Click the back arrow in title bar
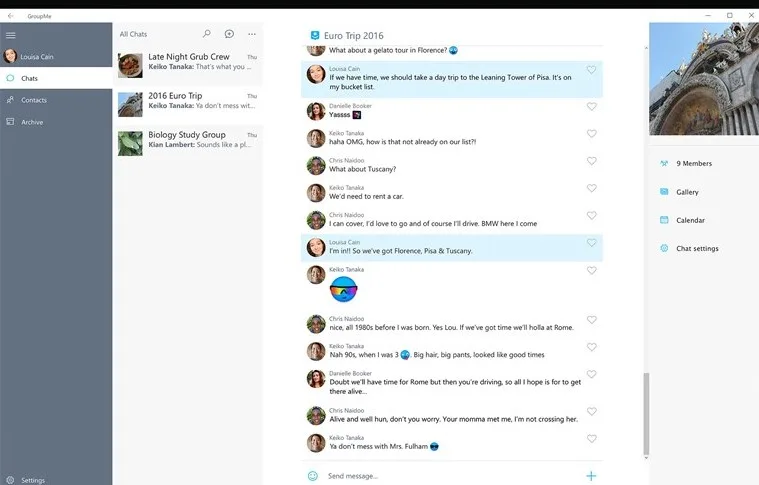Image resolution: width=759 pixels, height=485 pixels. coord(11,16)
